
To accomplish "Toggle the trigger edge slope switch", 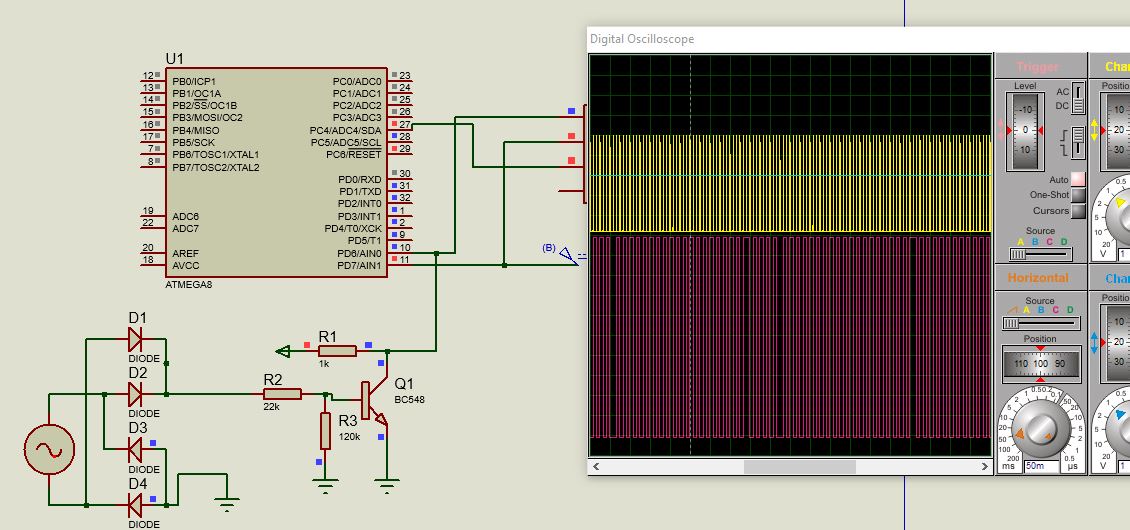I will tap(1078, 142).
